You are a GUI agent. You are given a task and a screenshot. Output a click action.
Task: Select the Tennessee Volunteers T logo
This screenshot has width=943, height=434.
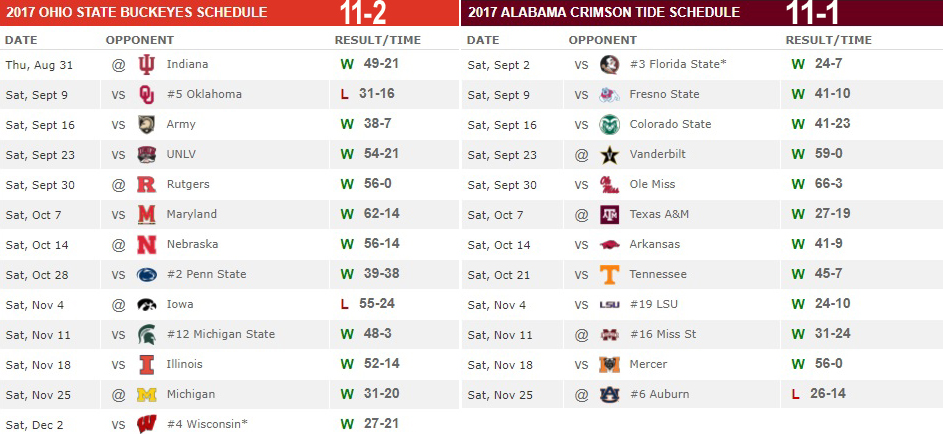[609, 275]
